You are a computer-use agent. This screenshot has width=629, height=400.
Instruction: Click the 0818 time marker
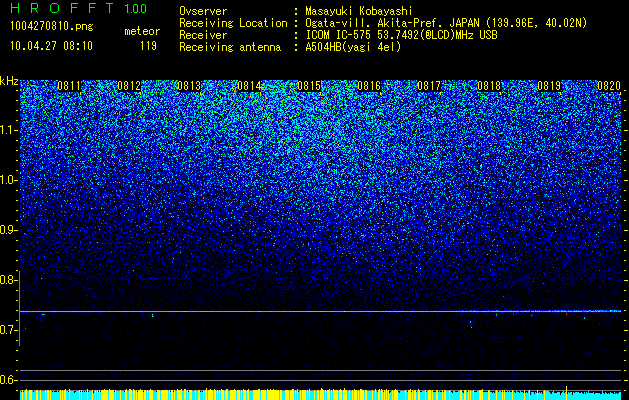click(x=489, y=86)
